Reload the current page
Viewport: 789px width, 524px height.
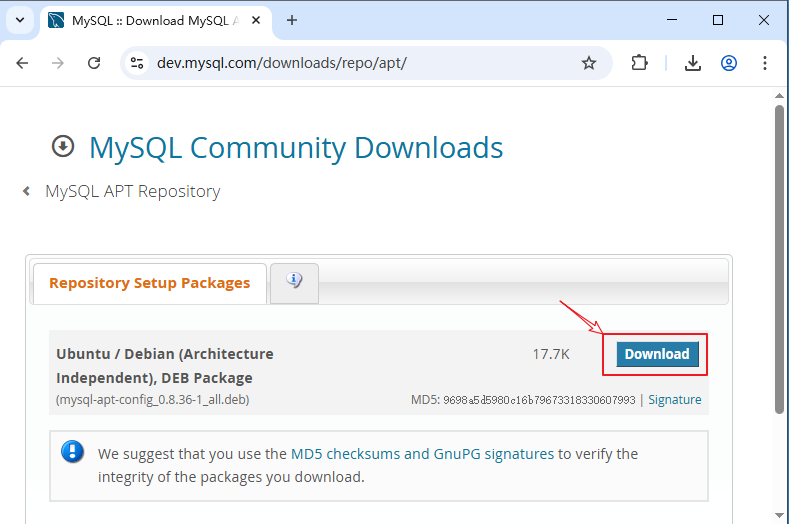94,63
